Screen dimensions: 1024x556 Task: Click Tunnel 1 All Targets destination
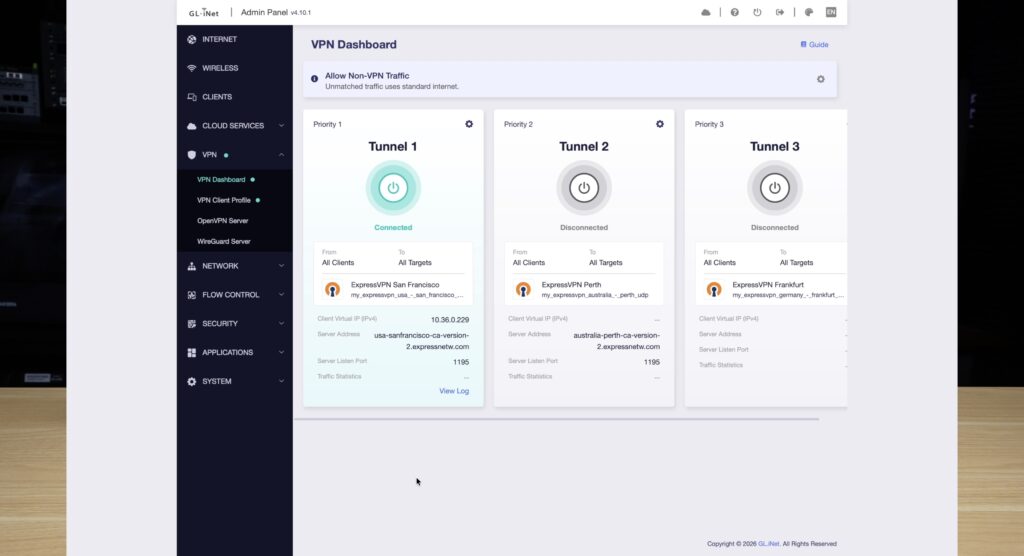[415, 263]
